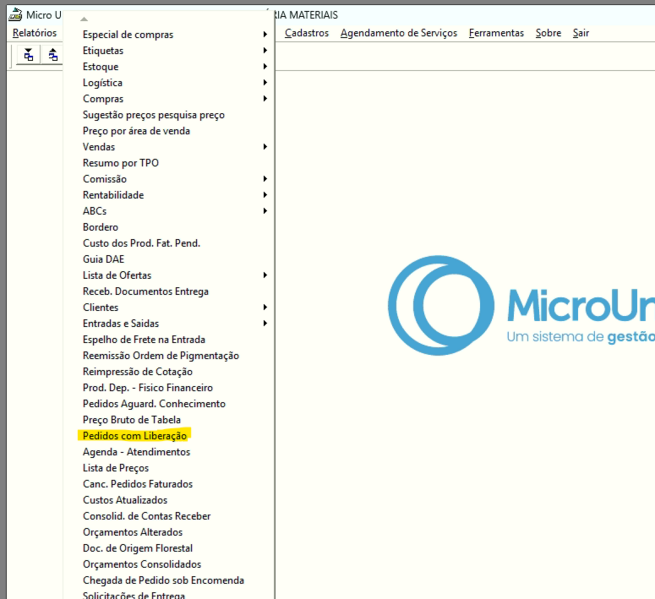Select Receb. Documentos Entrega

pyautogui.click(x=169, y=292)
